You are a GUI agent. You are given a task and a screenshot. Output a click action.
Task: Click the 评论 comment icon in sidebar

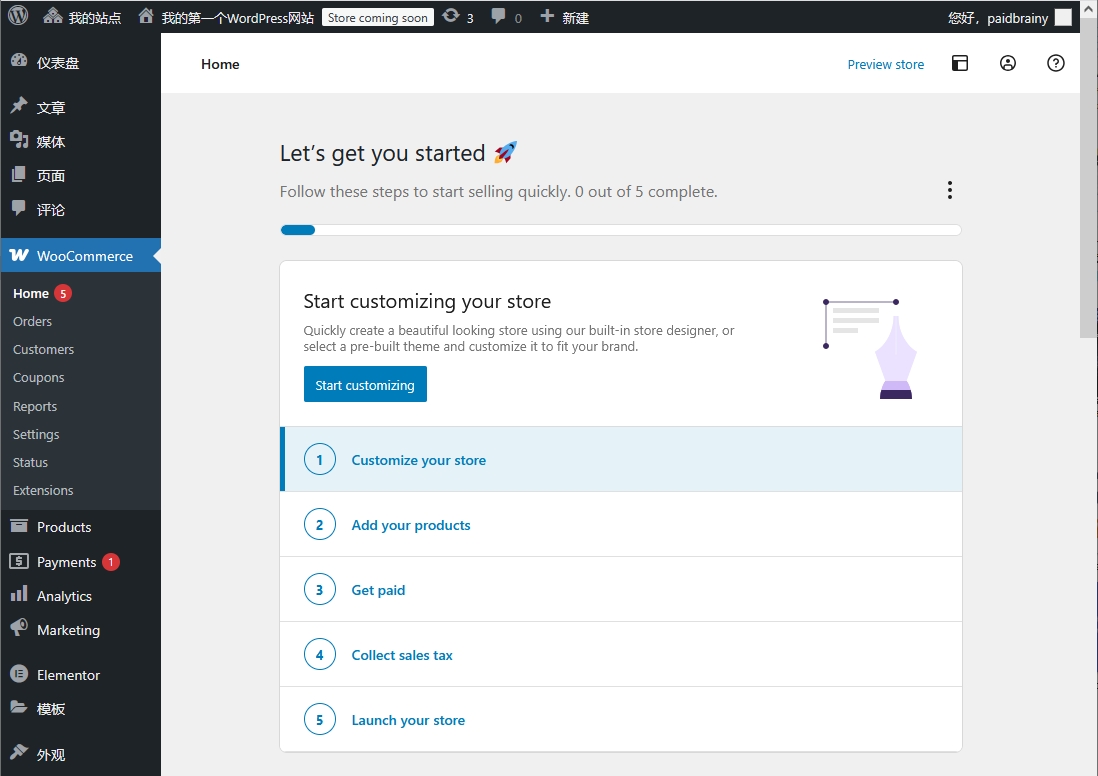(x=19, y=208)
